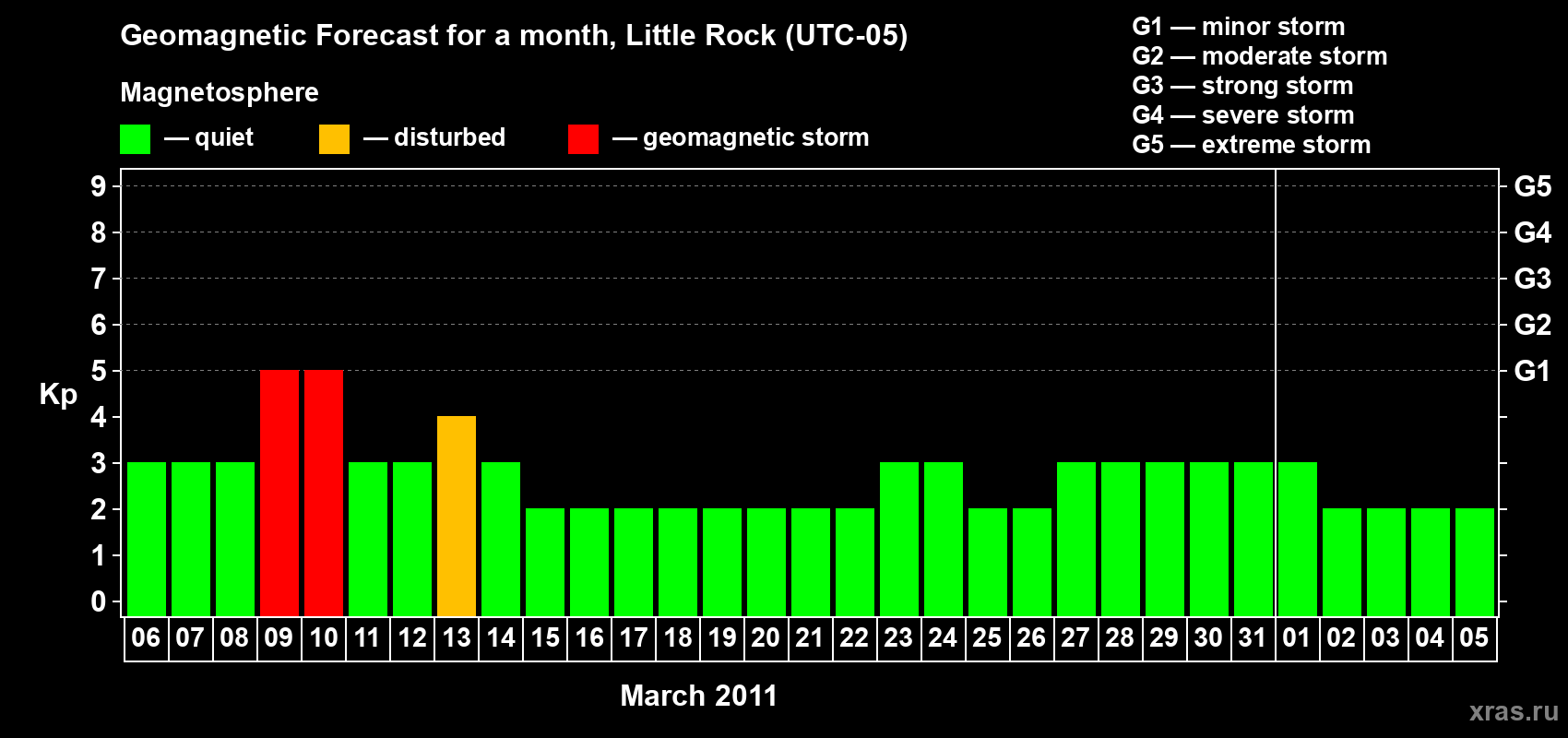Click the '— quiet' legend label
Image resolution: width=1568 pixels, height=738 pixels.
208,137
